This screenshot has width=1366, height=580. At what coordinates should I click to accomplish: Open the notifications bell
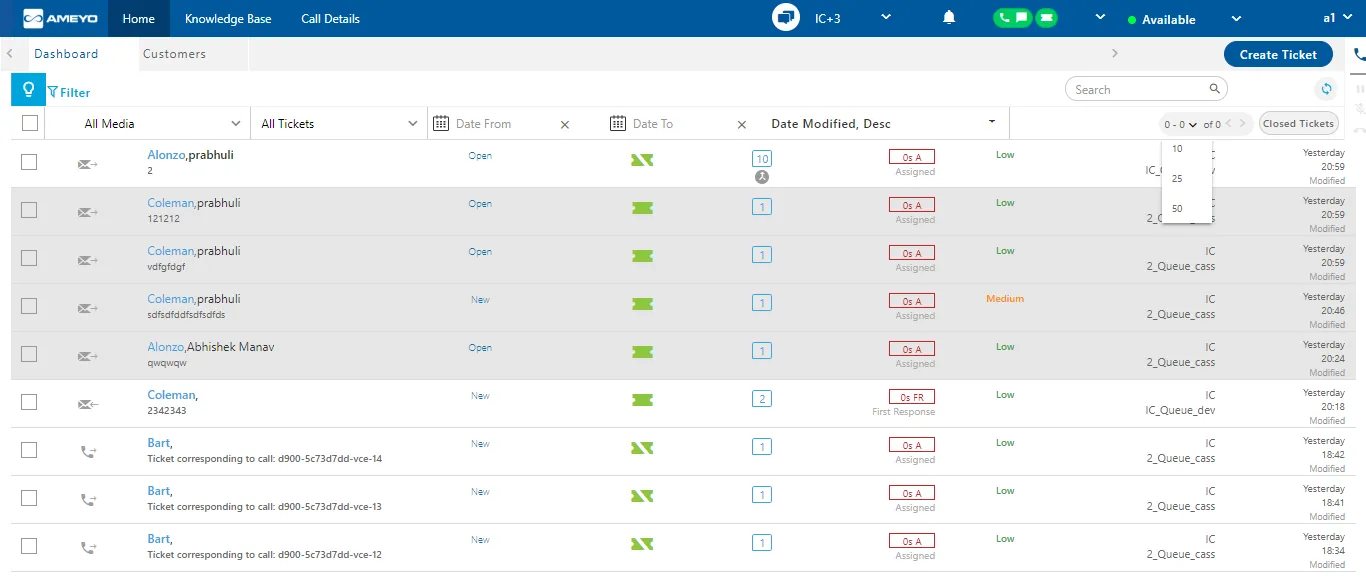tap(949, 18)
